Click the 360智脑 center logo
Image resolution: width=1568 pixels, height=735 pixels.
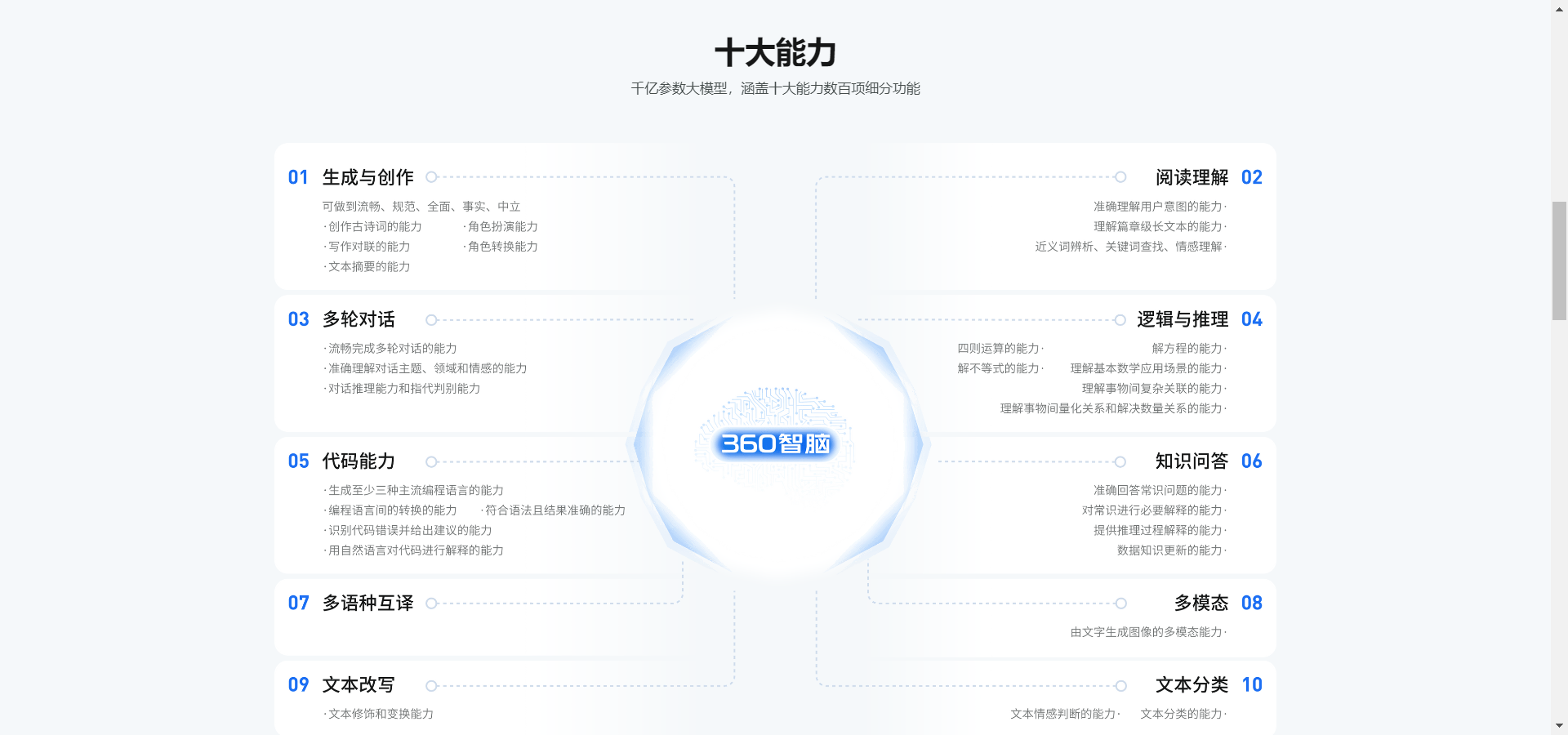(x=775, y=443)
